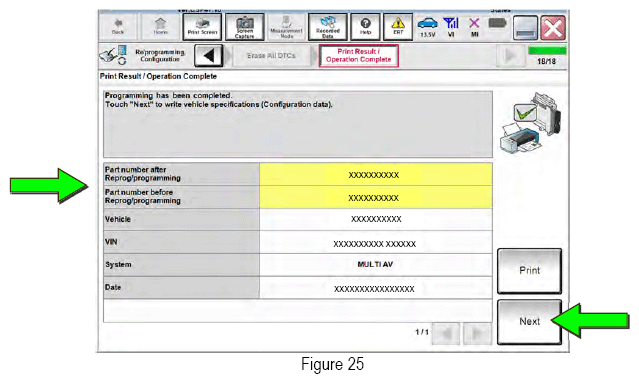Click the VIN row label

coord(111,242)
